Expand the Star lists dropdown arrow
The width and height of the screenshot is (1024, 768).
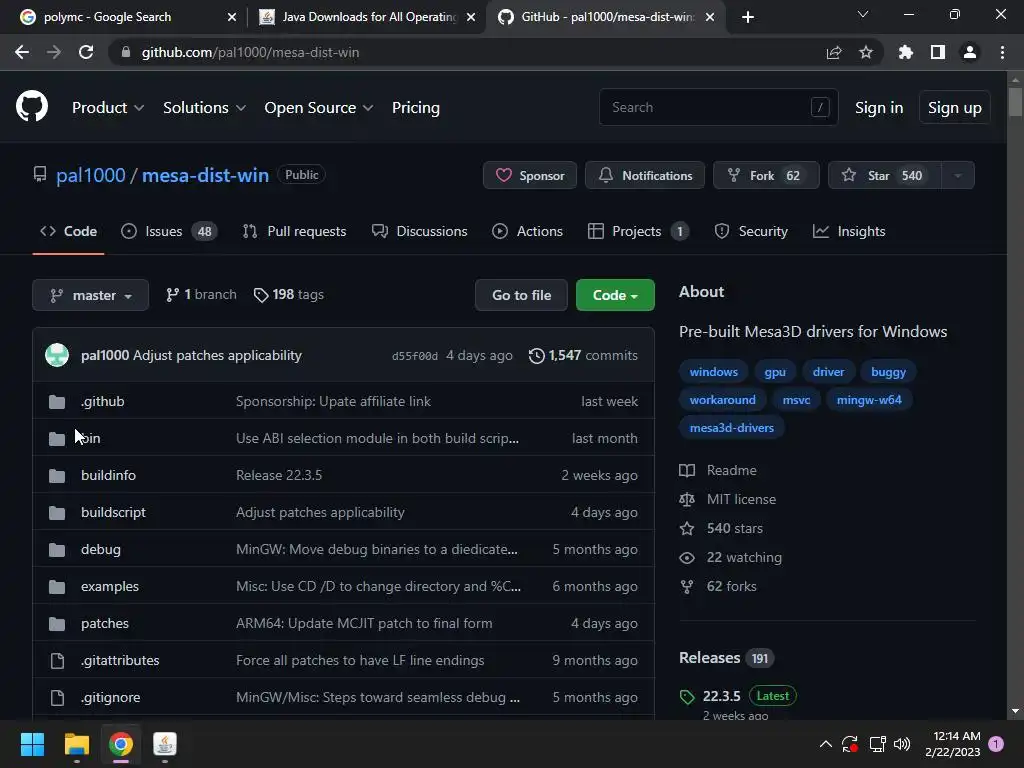pos(958,176)
